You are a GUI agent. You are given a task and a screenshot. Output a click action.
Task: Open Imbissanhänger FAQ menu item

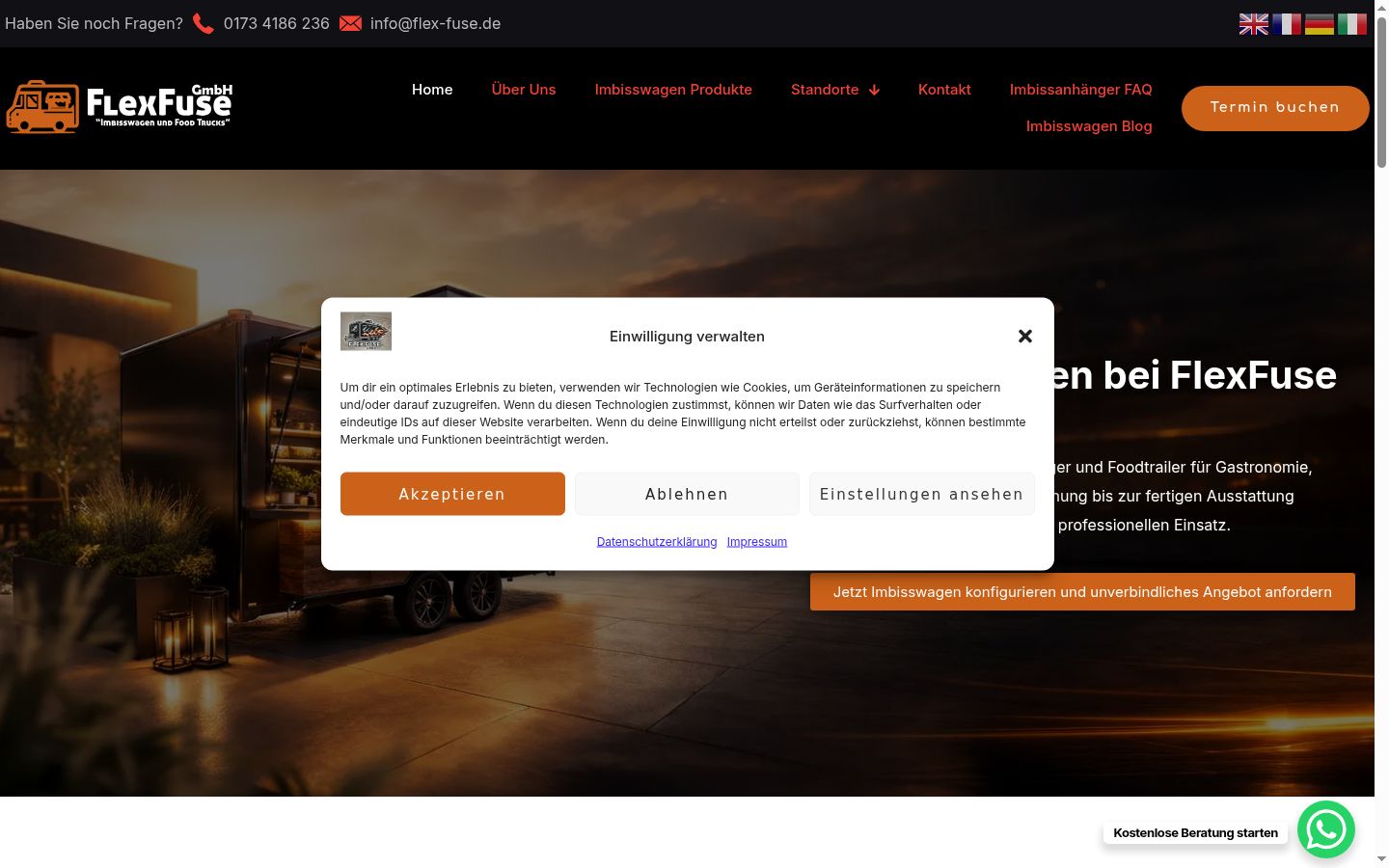pos(1080,90)
